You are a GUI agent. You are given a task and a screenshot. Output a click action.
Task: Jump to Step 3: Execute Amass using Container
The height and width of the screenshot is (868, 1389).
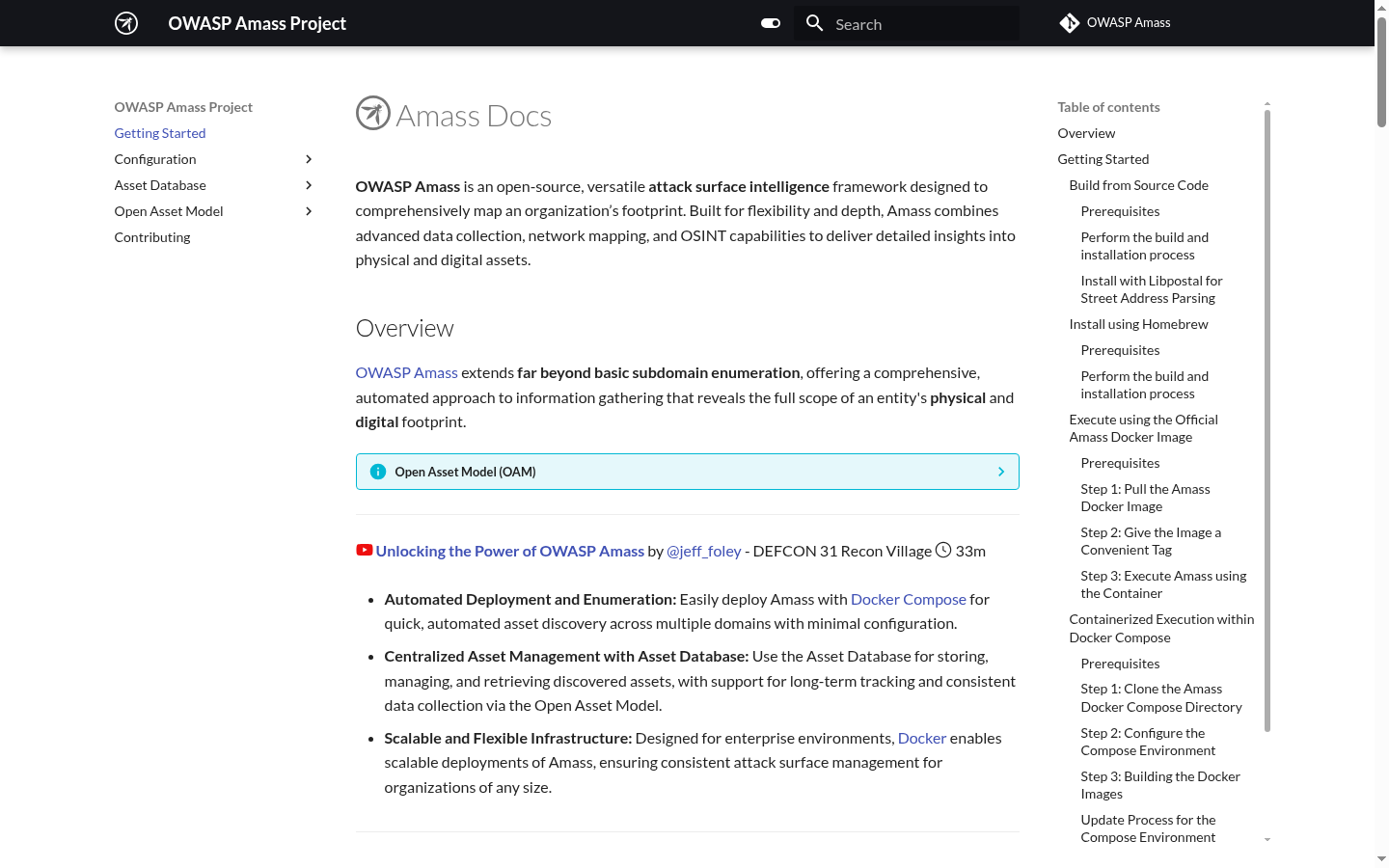1163,584
